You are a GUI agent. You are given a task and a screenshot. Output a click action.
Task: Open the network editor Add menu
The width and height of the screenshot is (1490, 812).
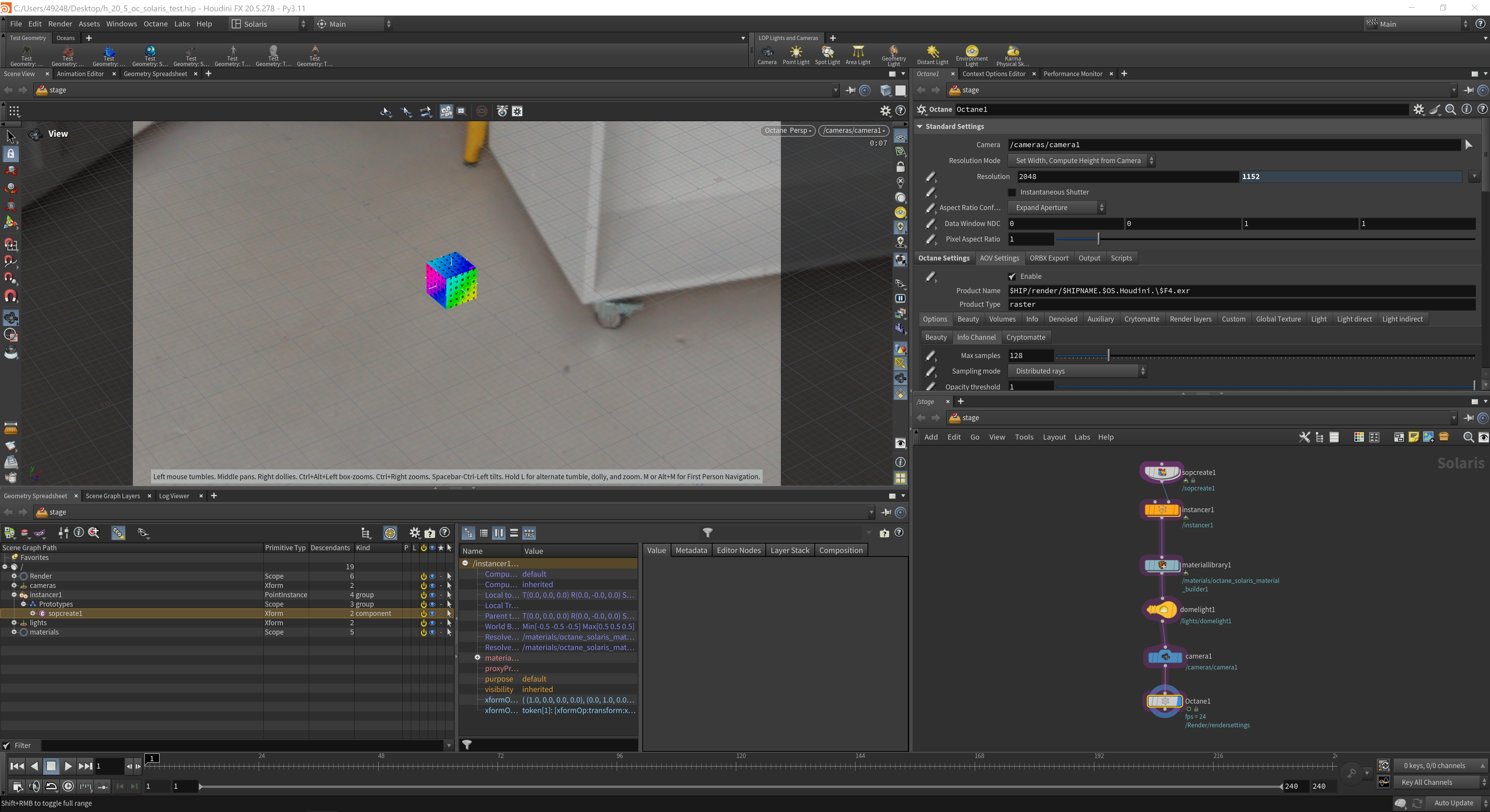(x=931, y=437)
